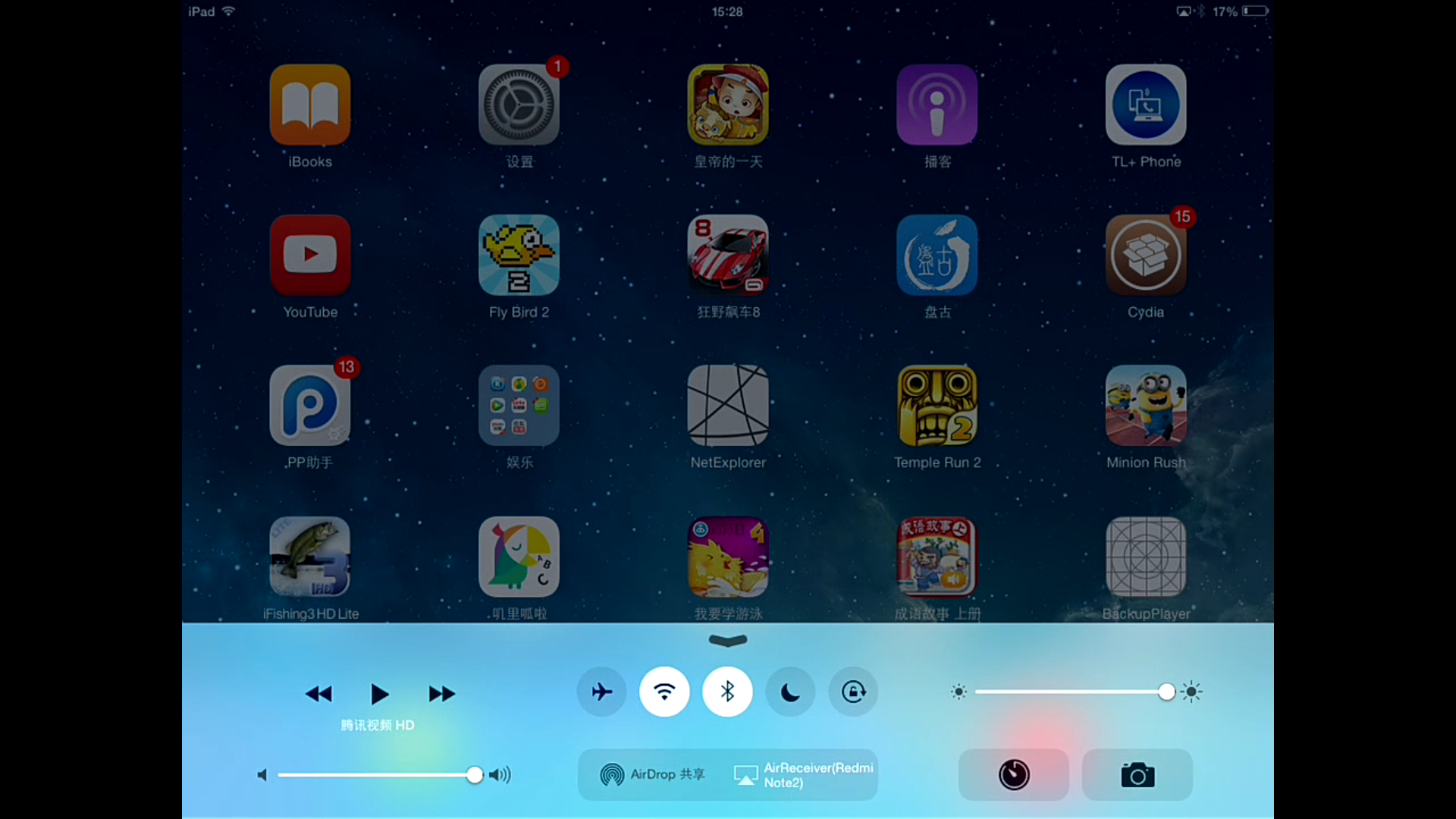Turn off Wi-Fi in Control Center
The width and height of the screenshot is (1456, 819).
tap(664, 692)
